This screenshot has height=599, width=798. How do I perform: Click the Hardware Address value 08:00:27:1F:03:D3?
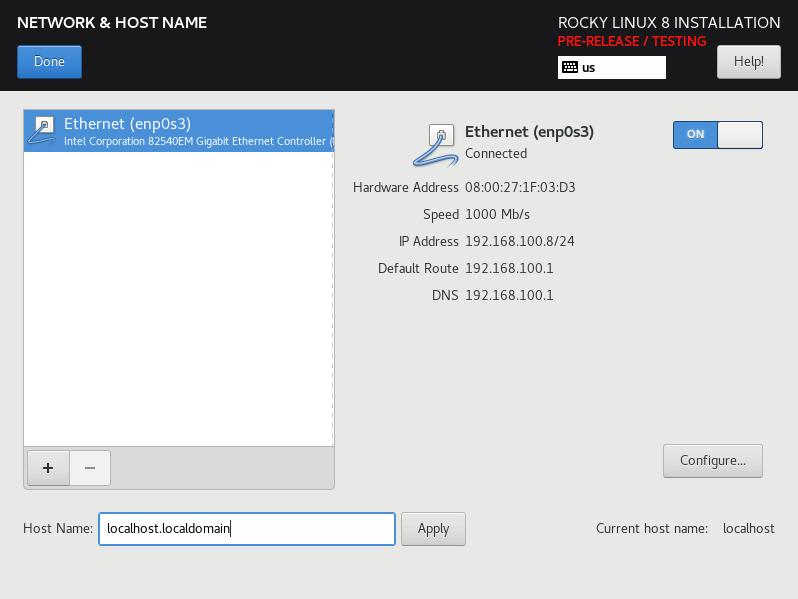tap(520, 187)
